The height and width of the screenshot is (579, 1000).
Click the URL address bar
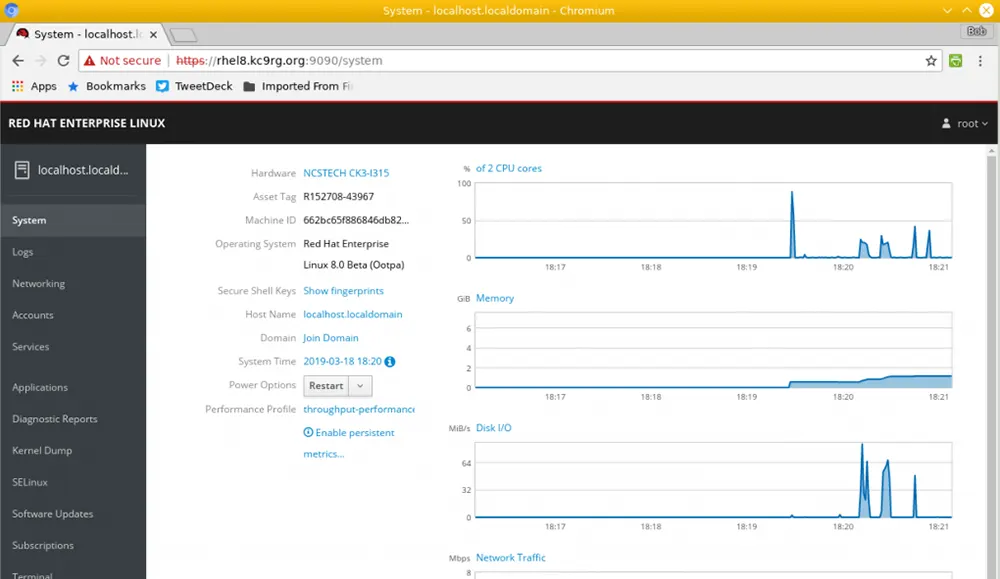click(x=550, y=61)
